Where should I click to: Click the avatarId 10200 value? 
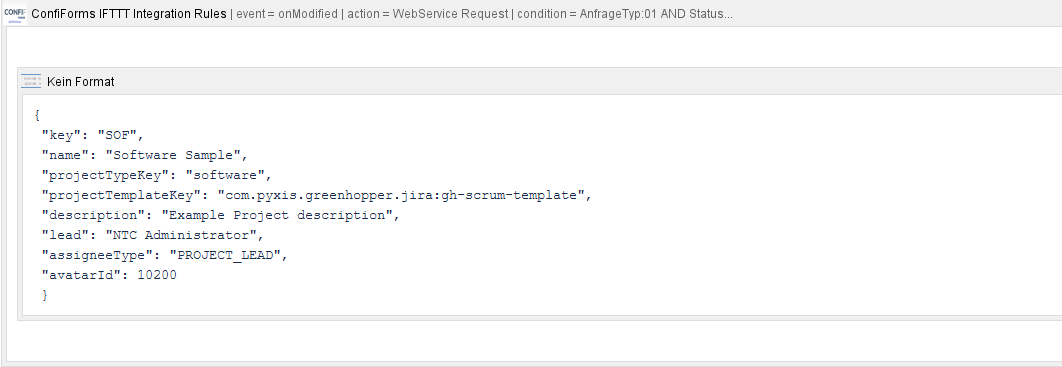pyautogui.click(x=157, y=275)
